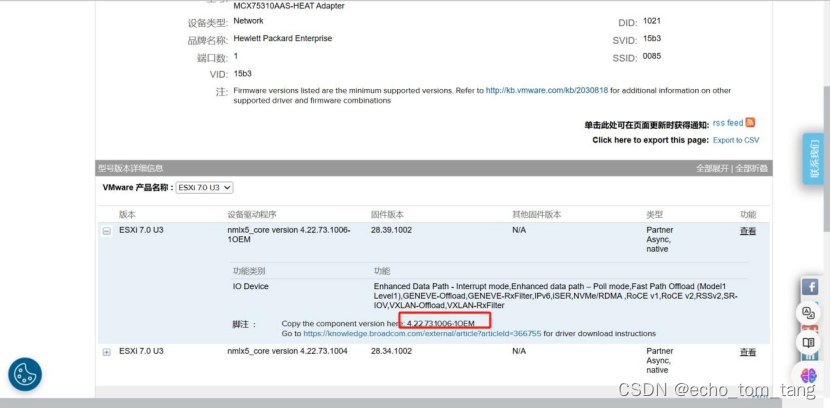Click the reading mode book icon
The width and height of the screenshot is (831, 409).
click(808, 343)
